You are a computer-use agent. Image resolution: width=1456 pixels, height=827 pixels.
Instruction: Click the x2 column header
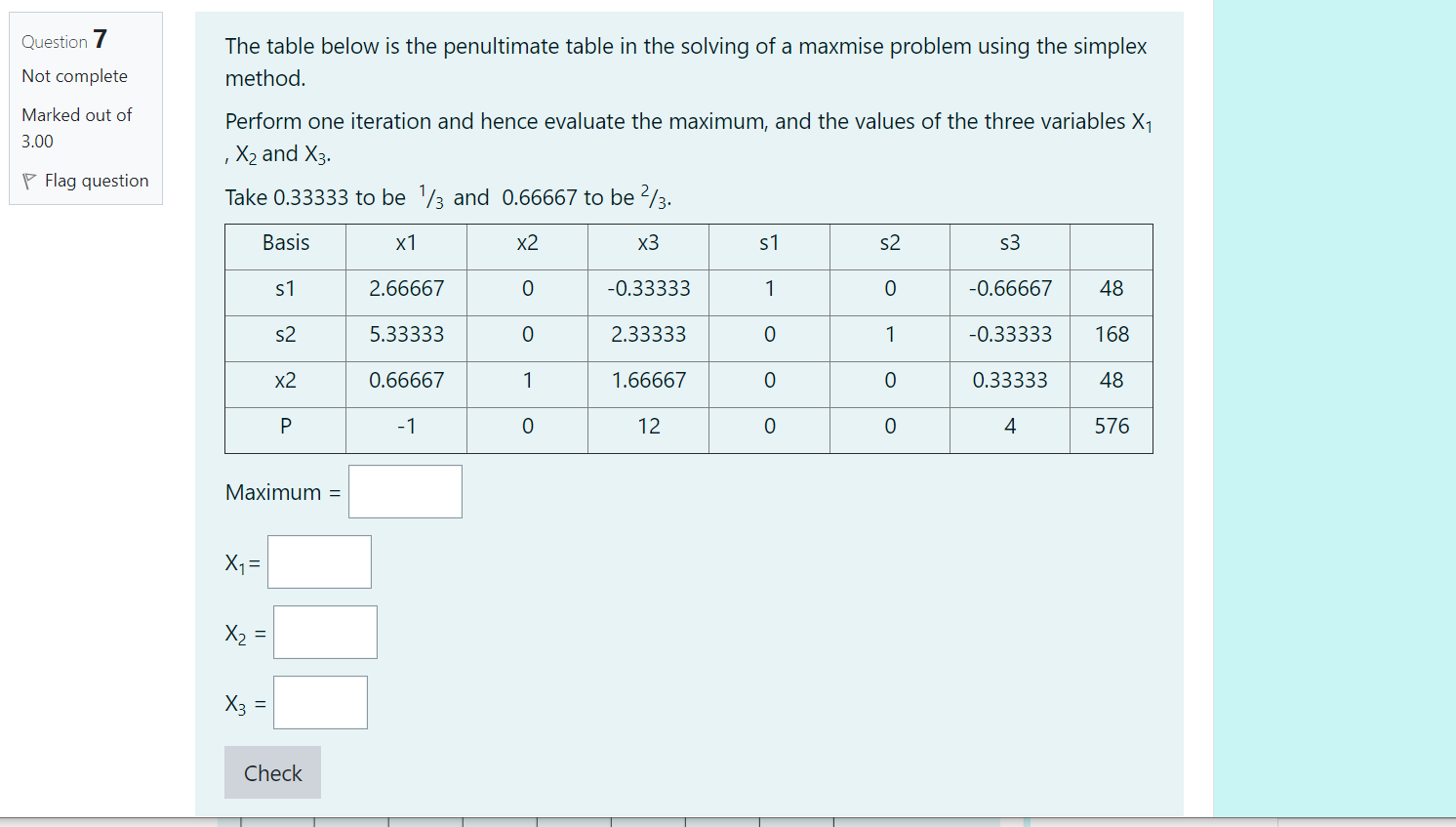[x=526, y=246]
